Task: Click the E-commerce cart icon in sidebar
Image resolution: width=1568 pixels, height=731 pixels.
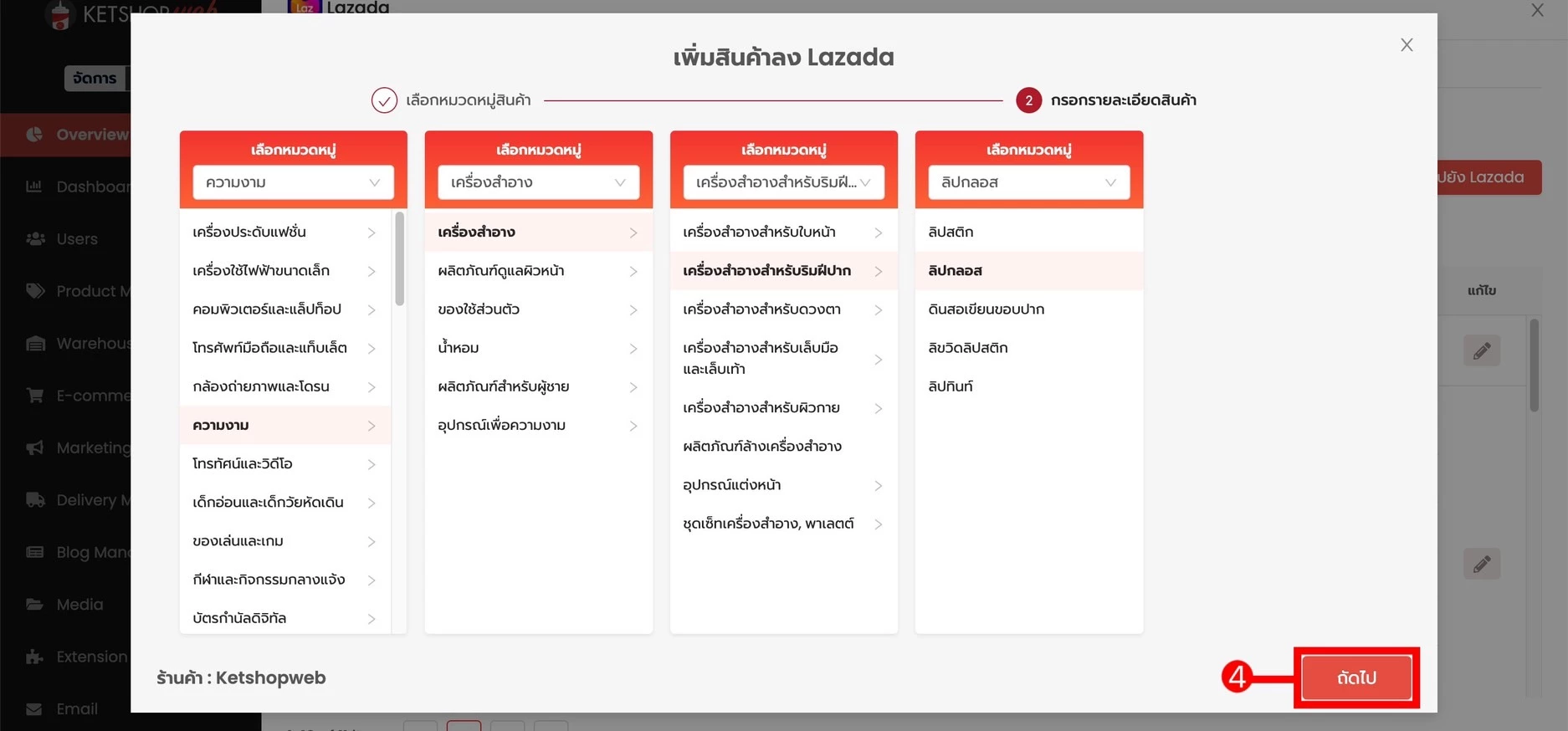Action: click(x=35, y=395)
